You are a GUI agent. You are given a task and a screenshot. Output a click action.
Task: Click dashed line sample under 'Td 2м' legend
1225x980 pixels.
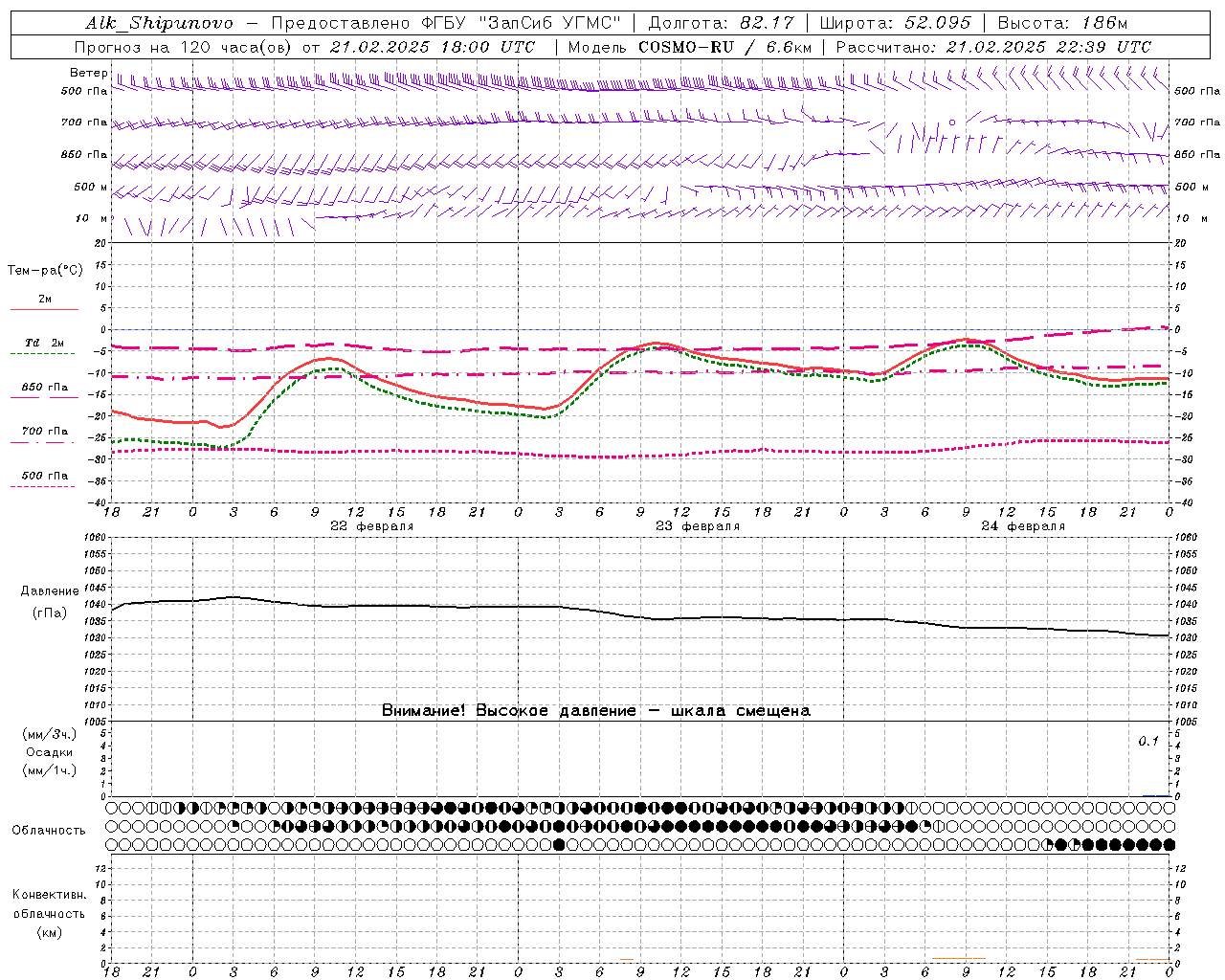tap(42, 353)
